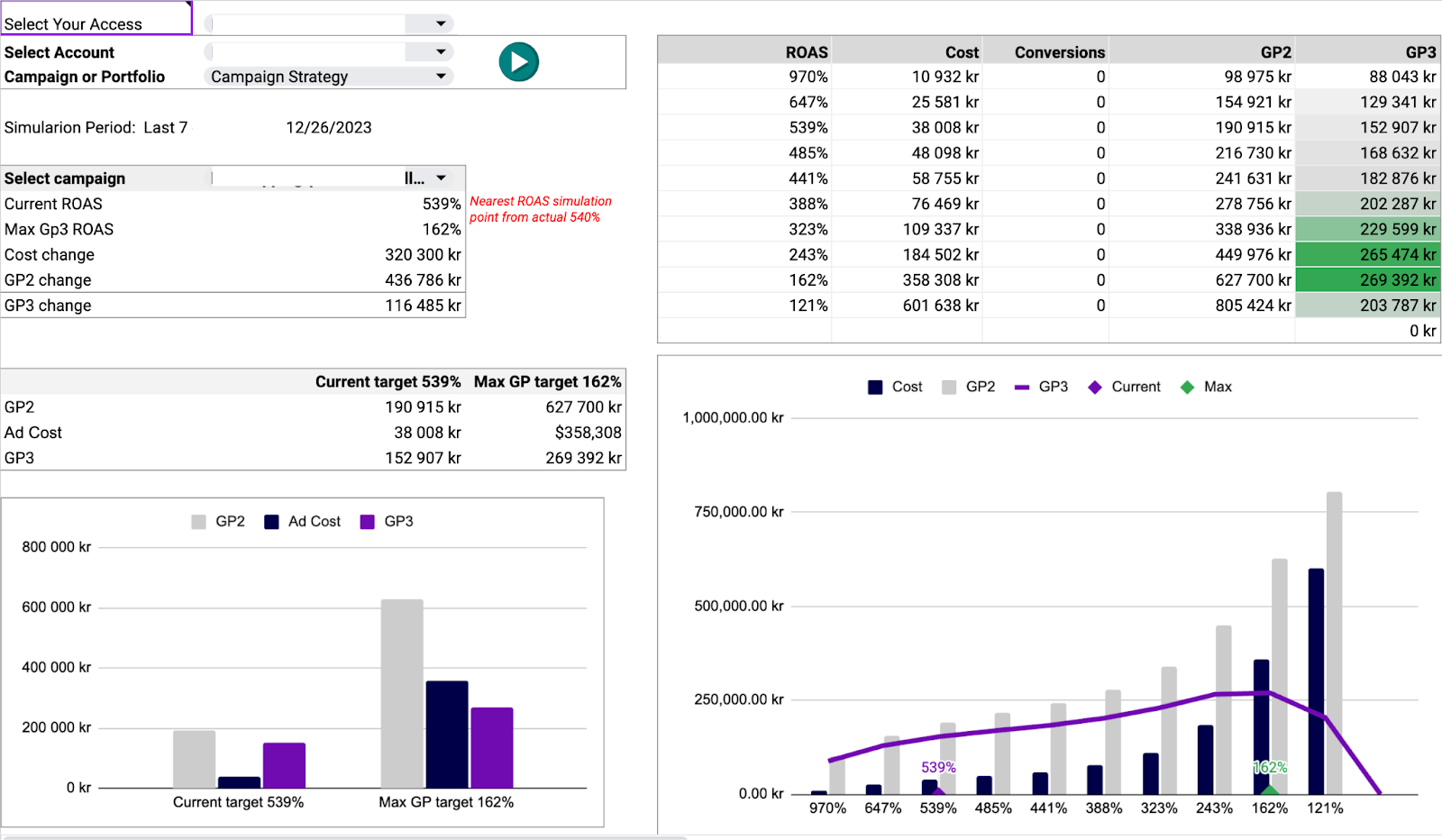Click the Ad Cost legend swatch in left chart
The height and width of the screenshot is (840, 1442).
point(271,522)
